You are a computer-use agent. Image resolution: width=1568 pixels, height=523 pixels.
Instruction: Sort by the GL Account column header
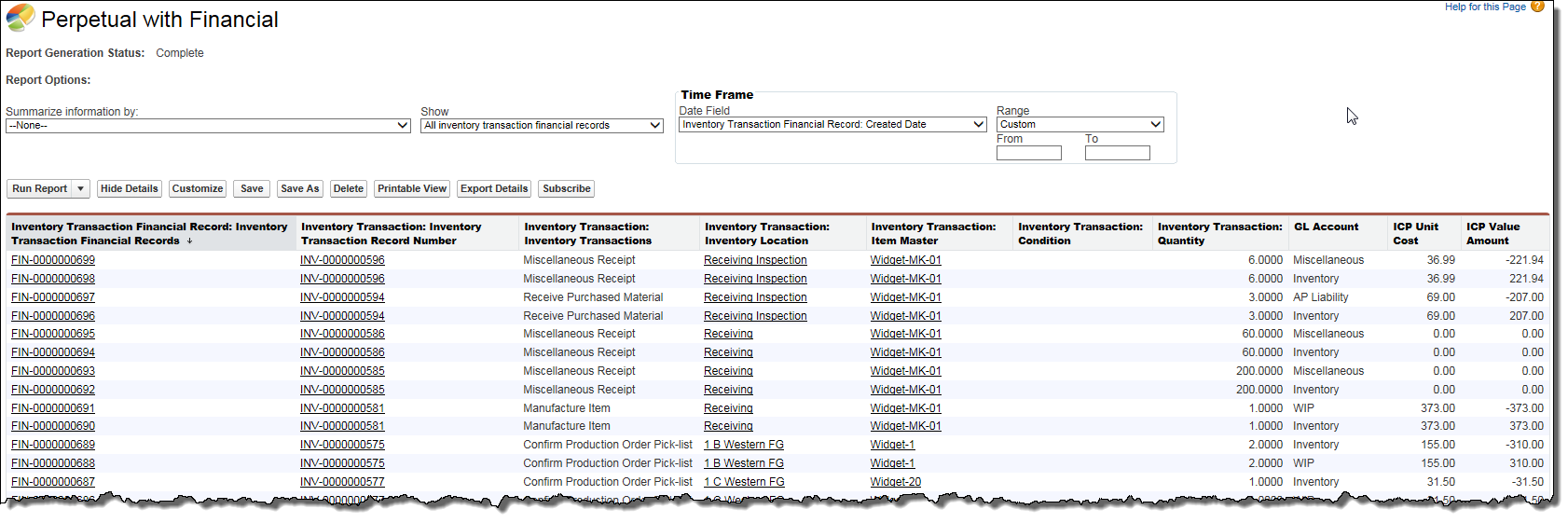click(1326, 227)
